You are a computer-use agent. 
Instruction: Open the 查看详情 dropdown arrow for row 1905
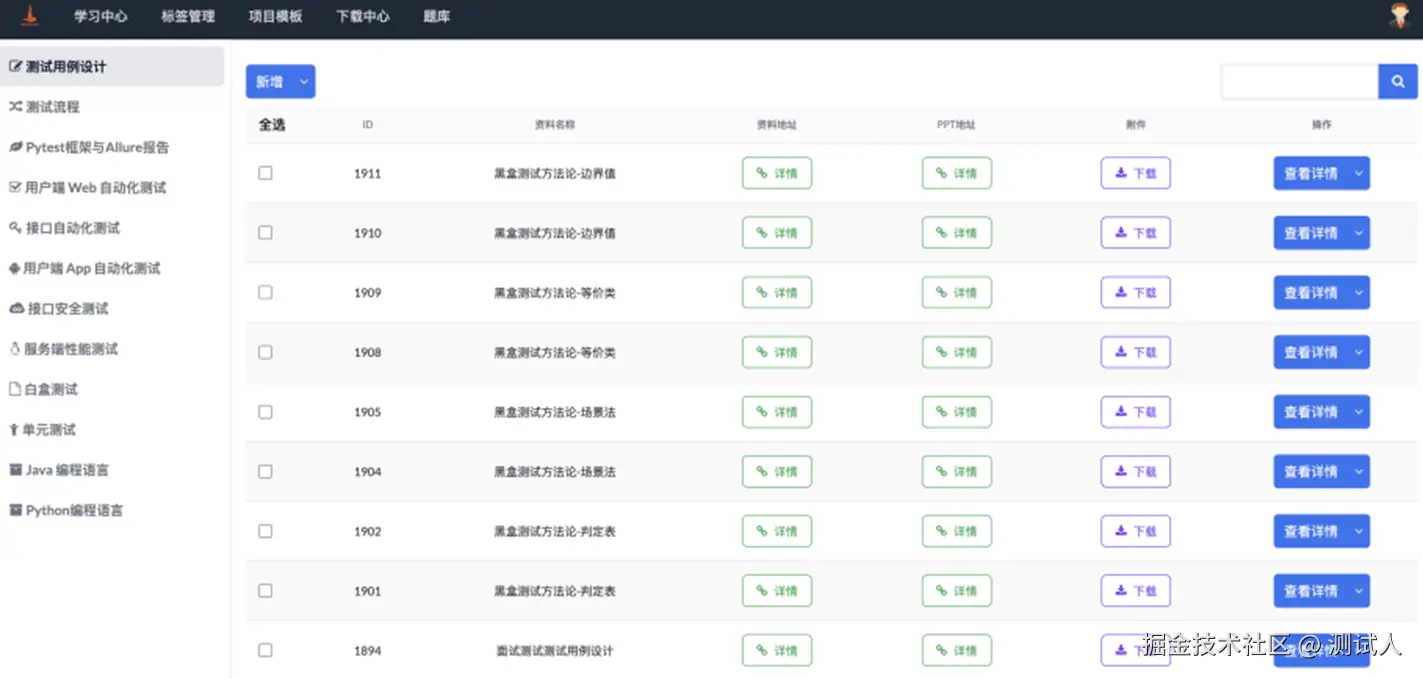point(1358,412)
